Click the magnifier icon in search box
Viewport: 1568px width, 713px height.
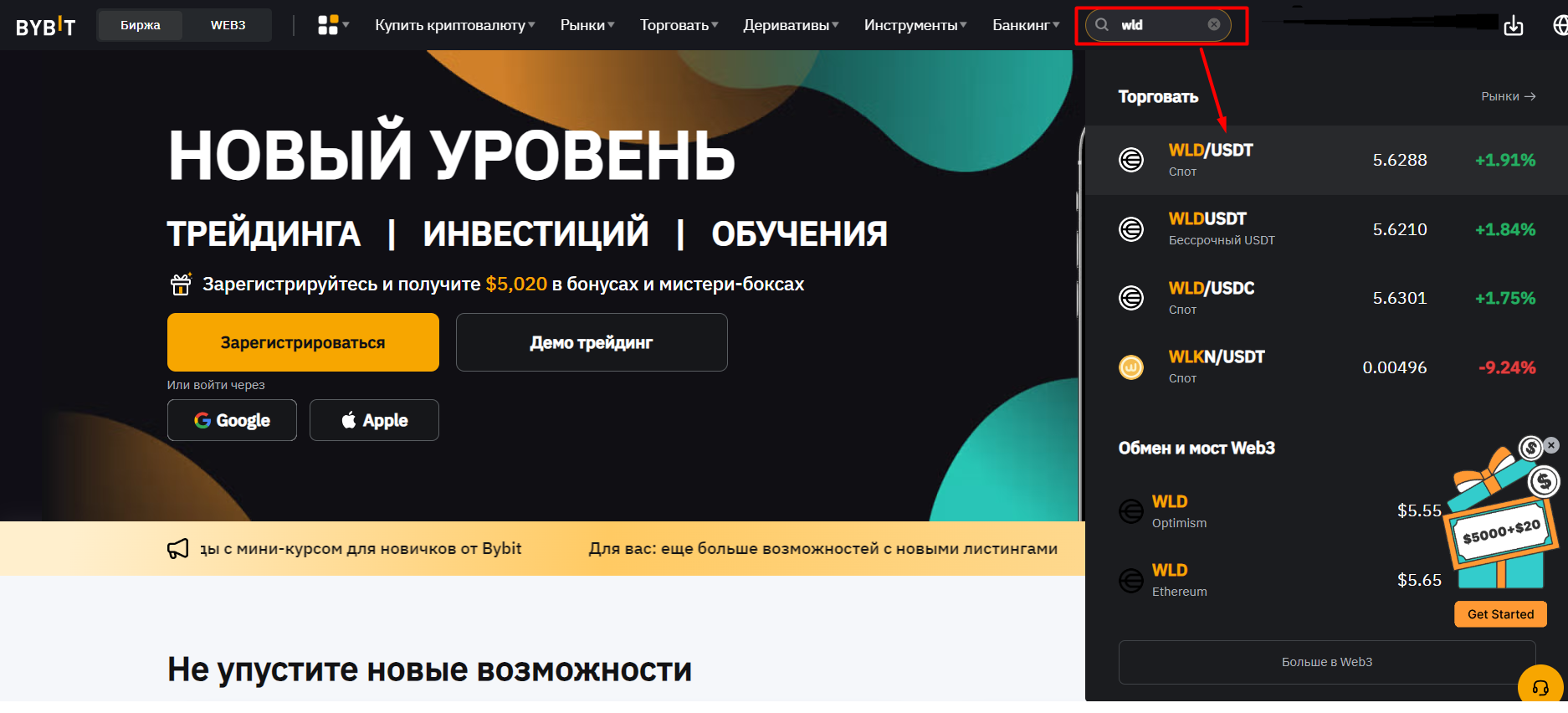click(1102, 25)
